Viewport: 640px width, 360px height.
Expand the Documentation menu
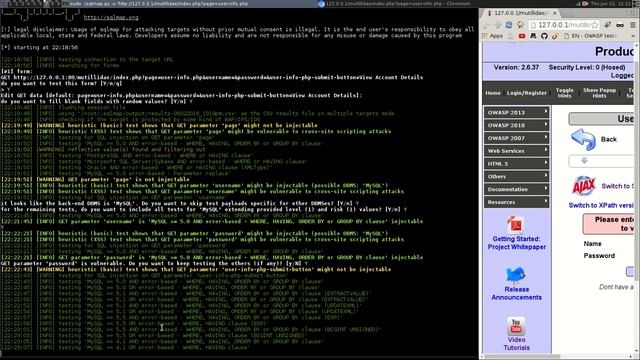[516, 189]
